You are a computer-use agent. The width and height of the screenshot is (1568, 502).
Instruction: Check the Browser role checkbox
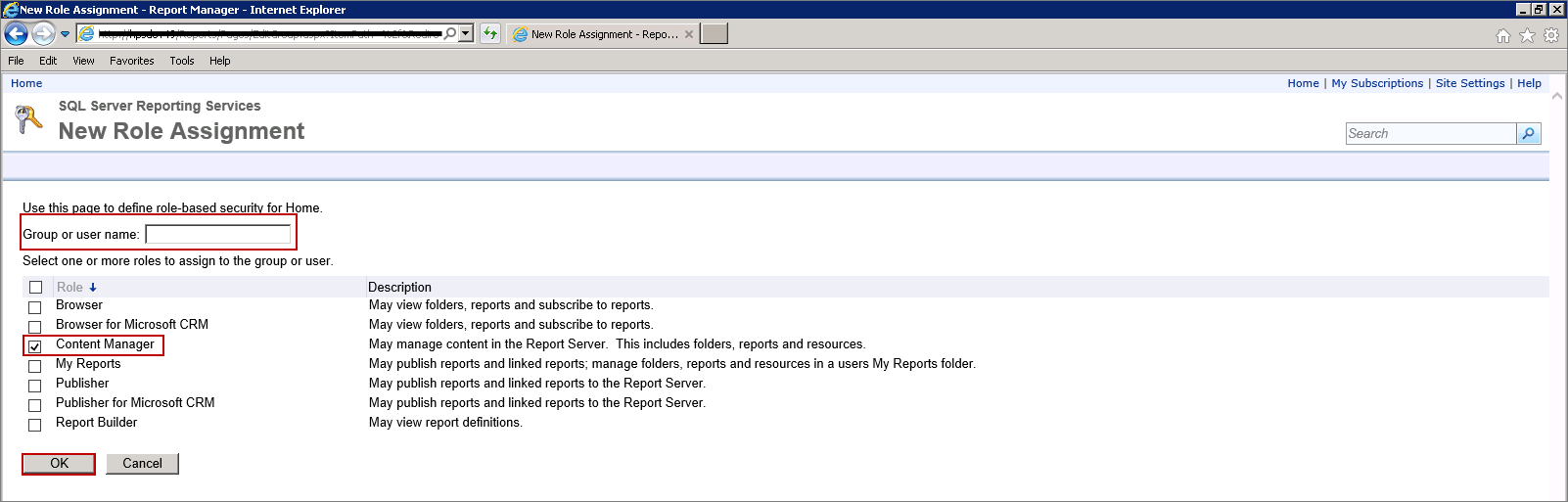point(35,307)
